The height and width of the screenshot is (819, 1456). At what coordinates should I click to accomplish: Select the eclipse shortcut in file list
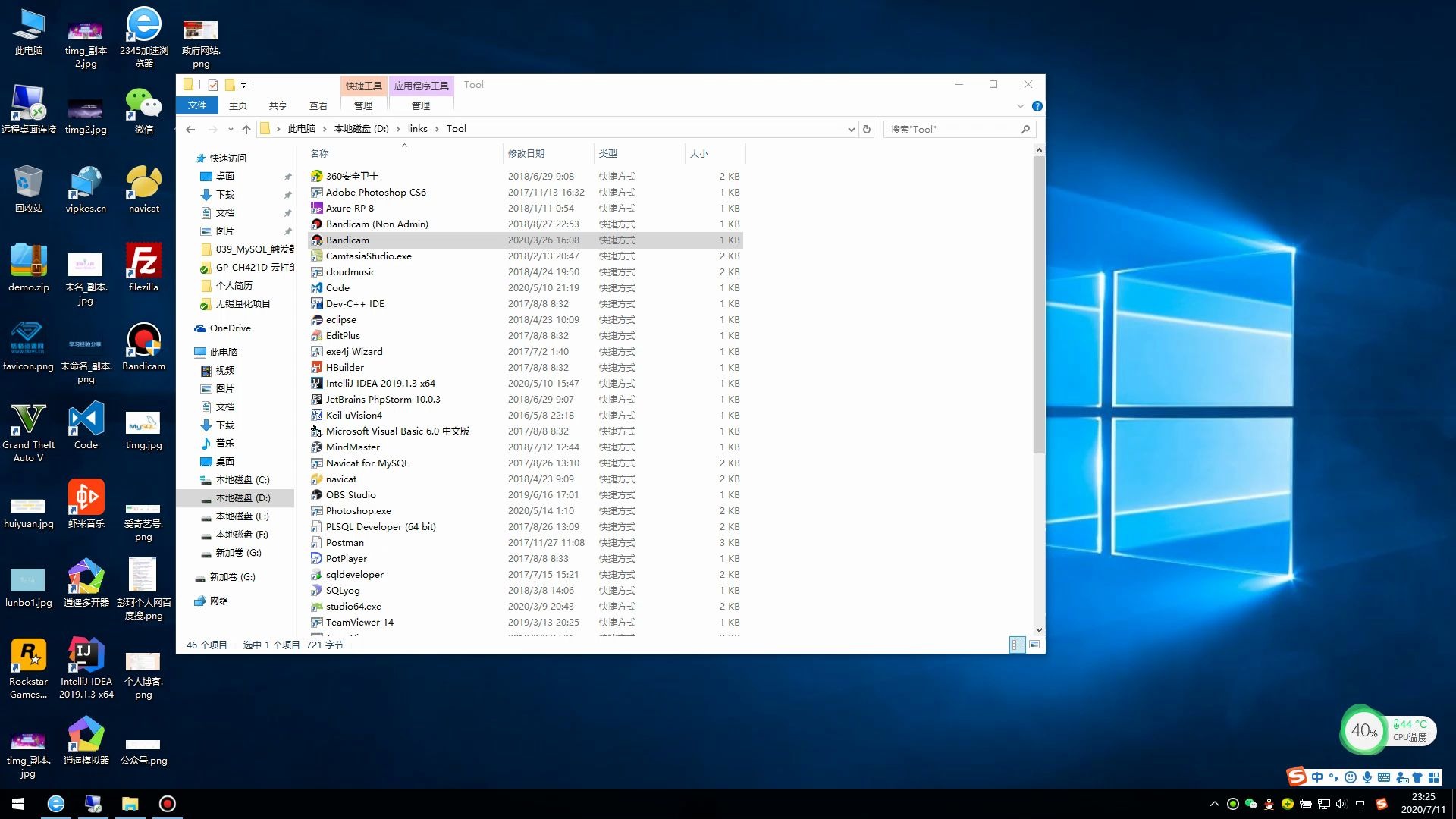(x=525, y=319)
